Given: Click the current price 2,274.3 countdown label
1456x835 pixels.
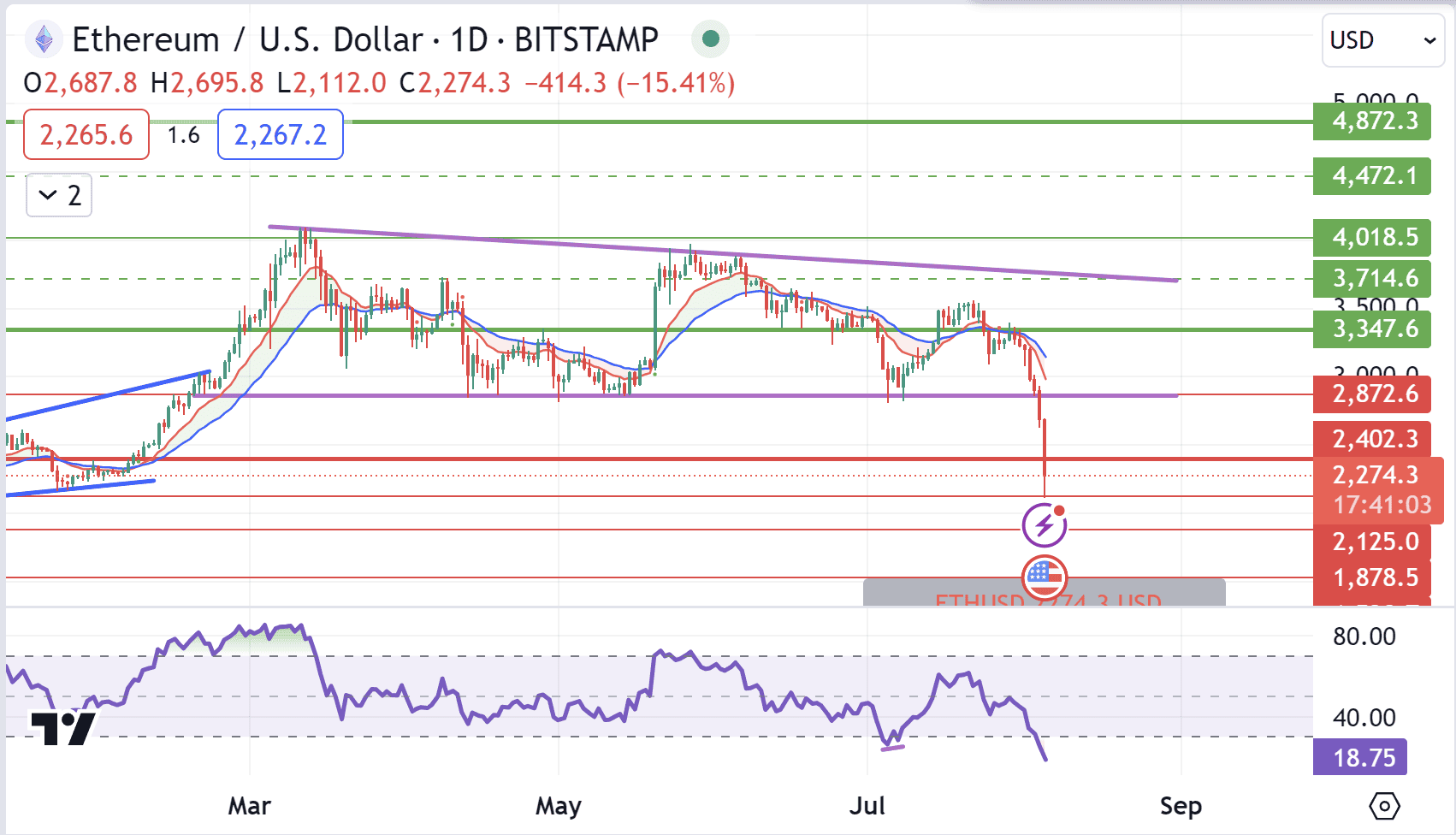Looking at the screenshot, I should coord(1378,490).
